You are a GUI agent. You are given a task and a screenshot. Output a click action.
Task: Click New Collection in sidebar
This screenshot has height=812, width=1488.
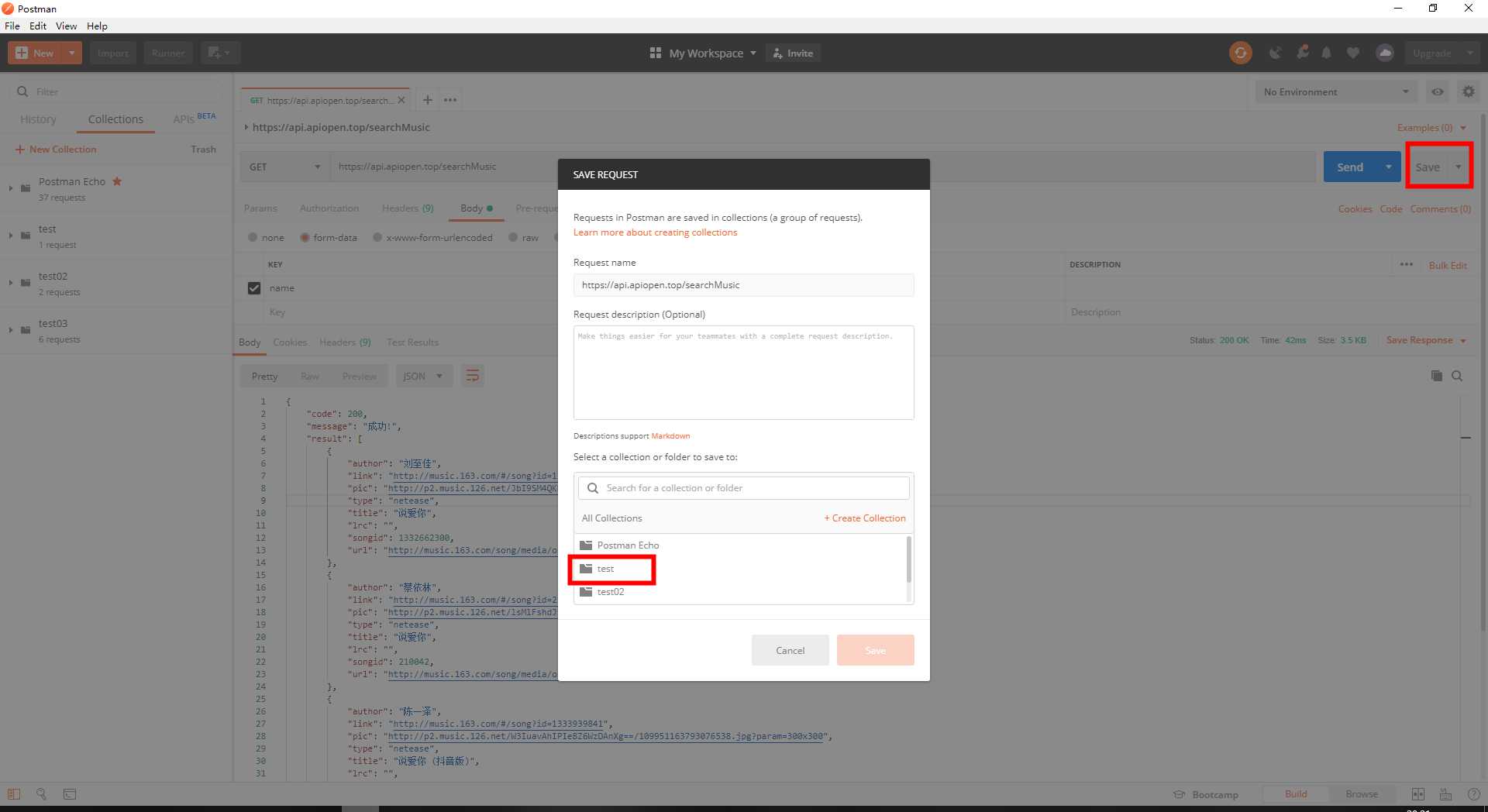point(56,149)
